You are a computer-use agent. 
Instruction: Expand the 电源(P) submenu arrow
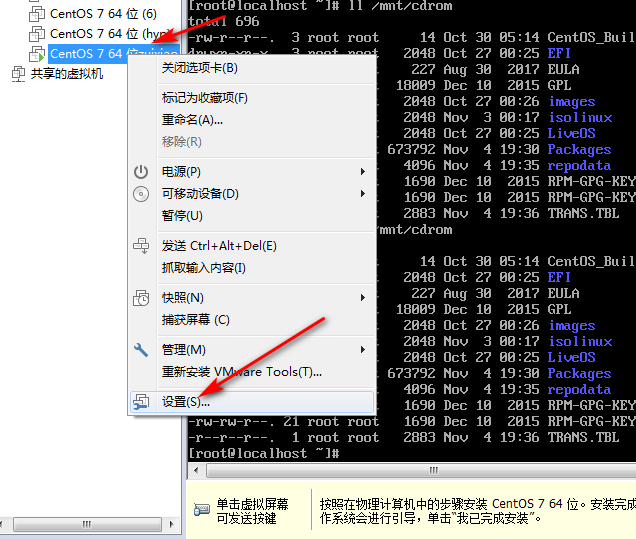tap(363, 172)
